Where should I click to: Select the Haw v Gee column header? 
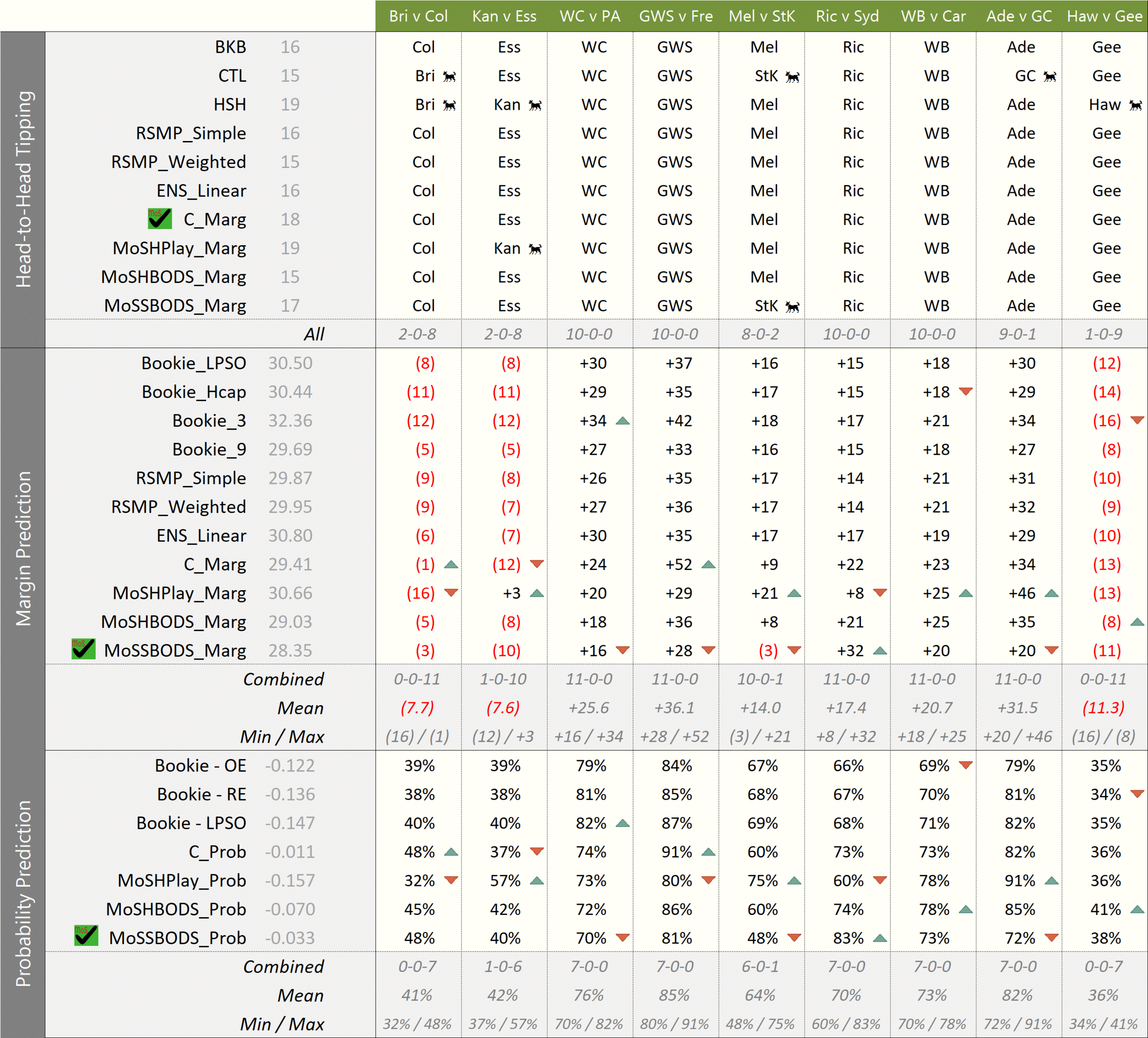(x=1104, y=16)
